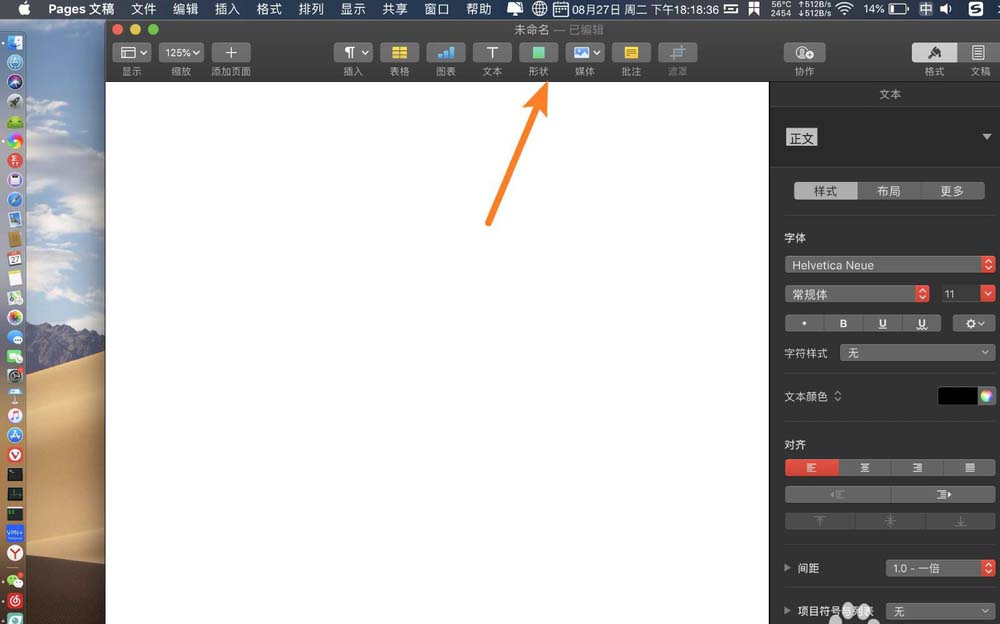Toggle underline text formatting
The image size is (1000, 624).
click(x=882, y=323)
